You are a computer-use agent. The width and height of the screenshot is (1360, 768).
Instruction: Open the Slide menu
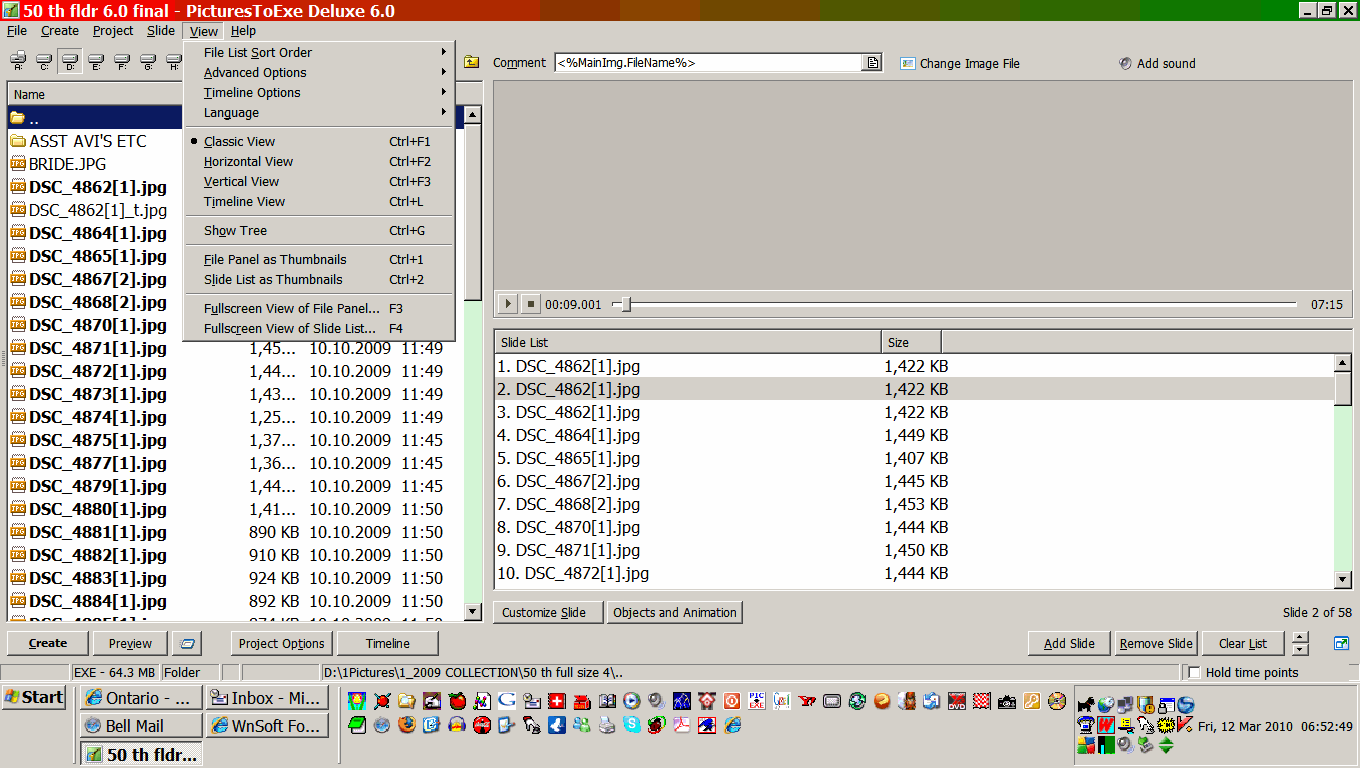click(x=161, y=31)
